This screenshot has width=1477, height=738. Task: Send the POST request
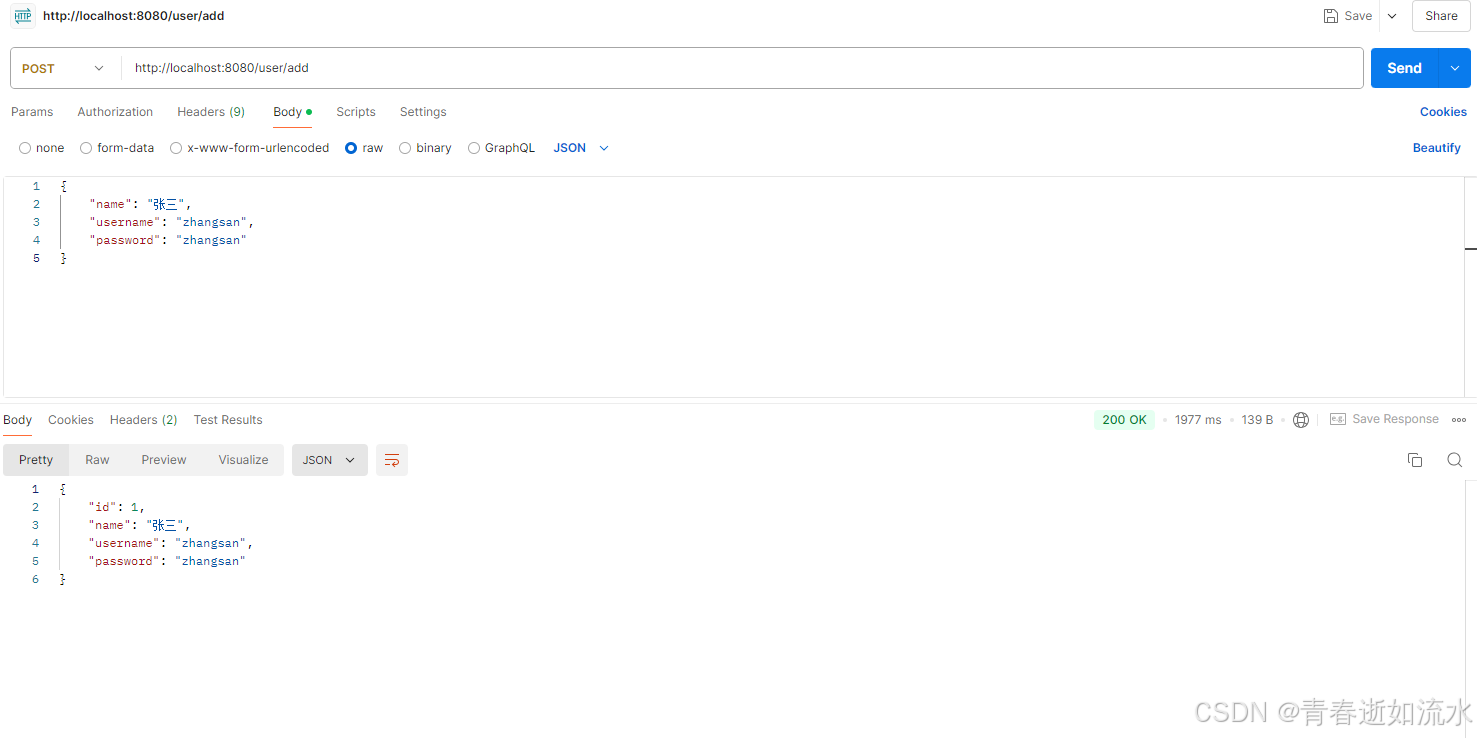[x=1404, y=68]
